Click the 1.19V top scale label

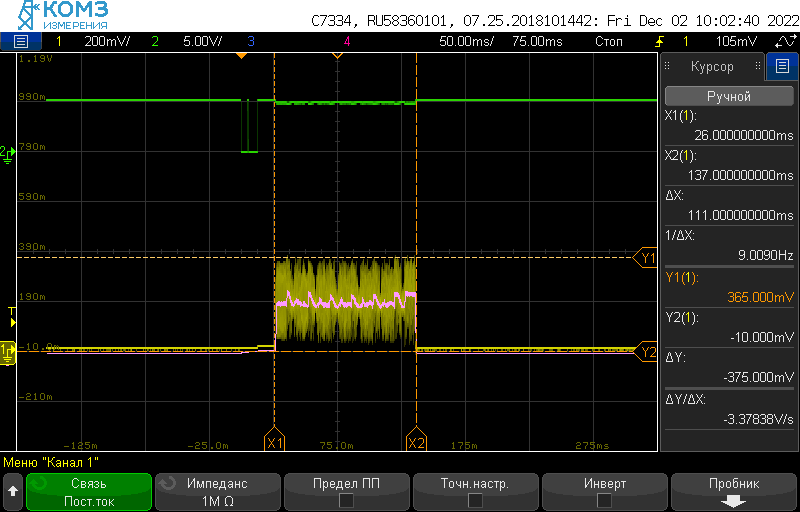point(35,59)
